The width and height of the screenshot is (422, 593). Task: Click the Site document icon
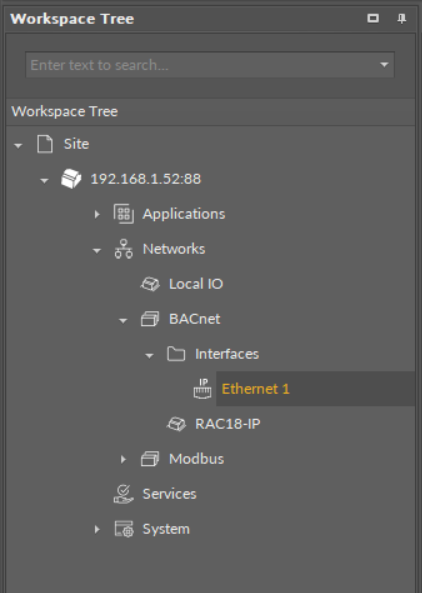tap(45, 144)
